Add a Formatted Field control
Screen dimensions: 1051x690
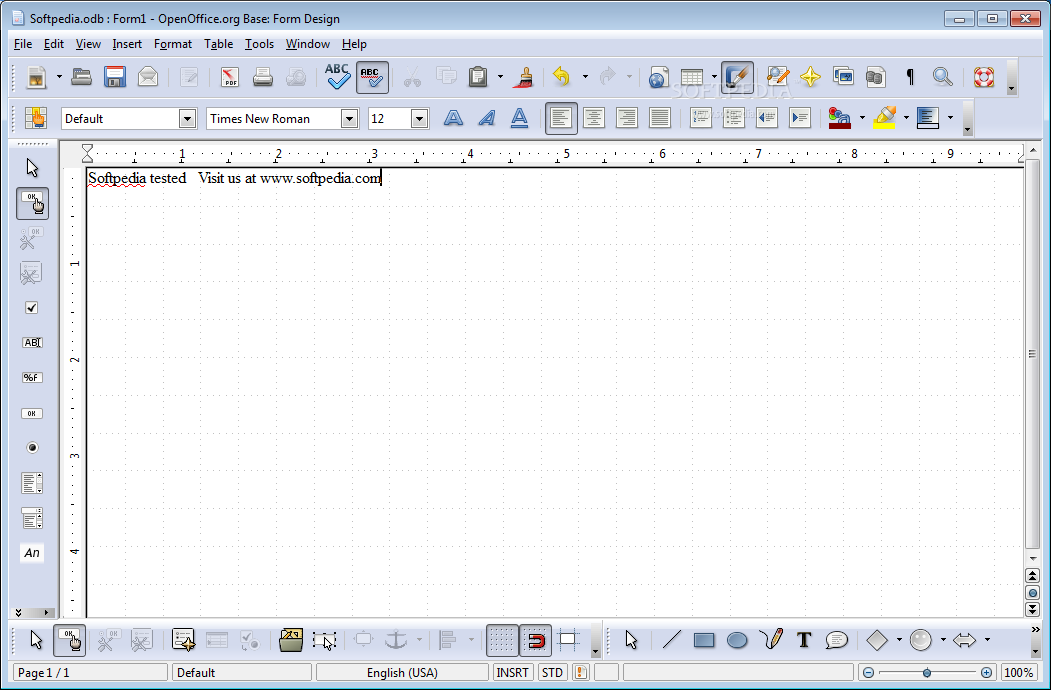32,378
